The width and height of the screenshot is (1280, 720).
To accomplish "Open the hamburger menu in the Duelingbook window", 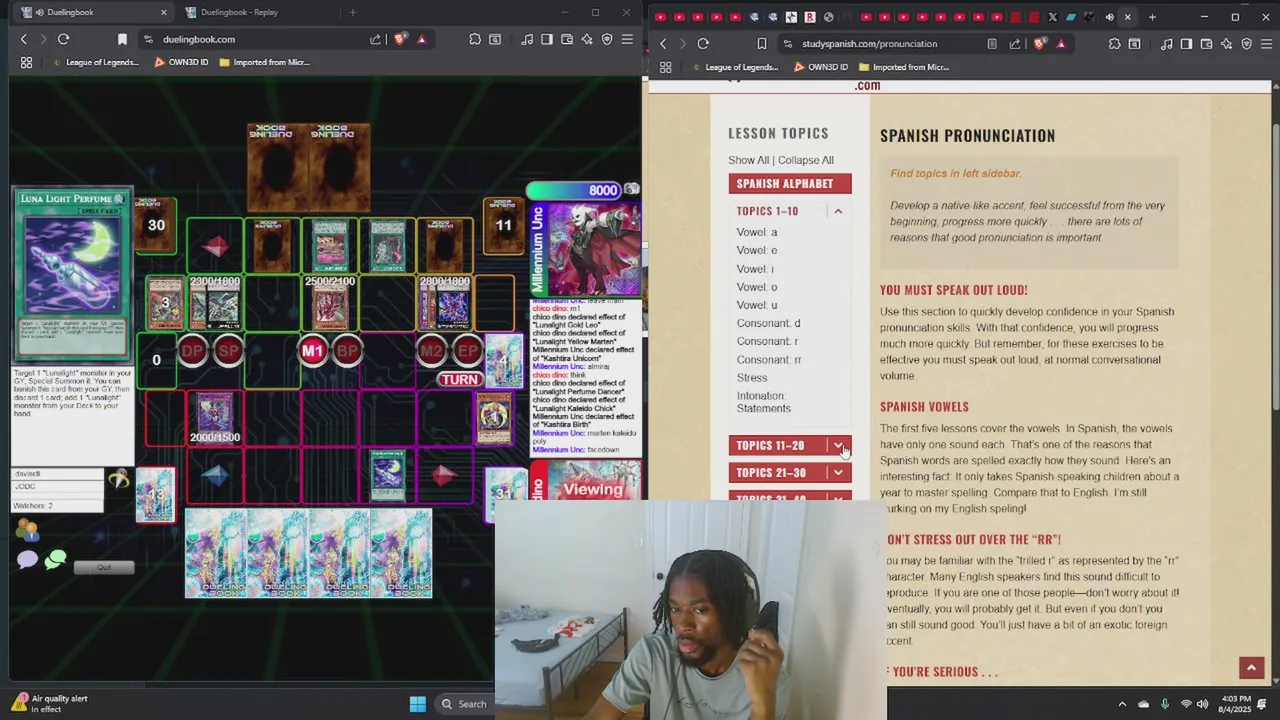I will (627, 39).
